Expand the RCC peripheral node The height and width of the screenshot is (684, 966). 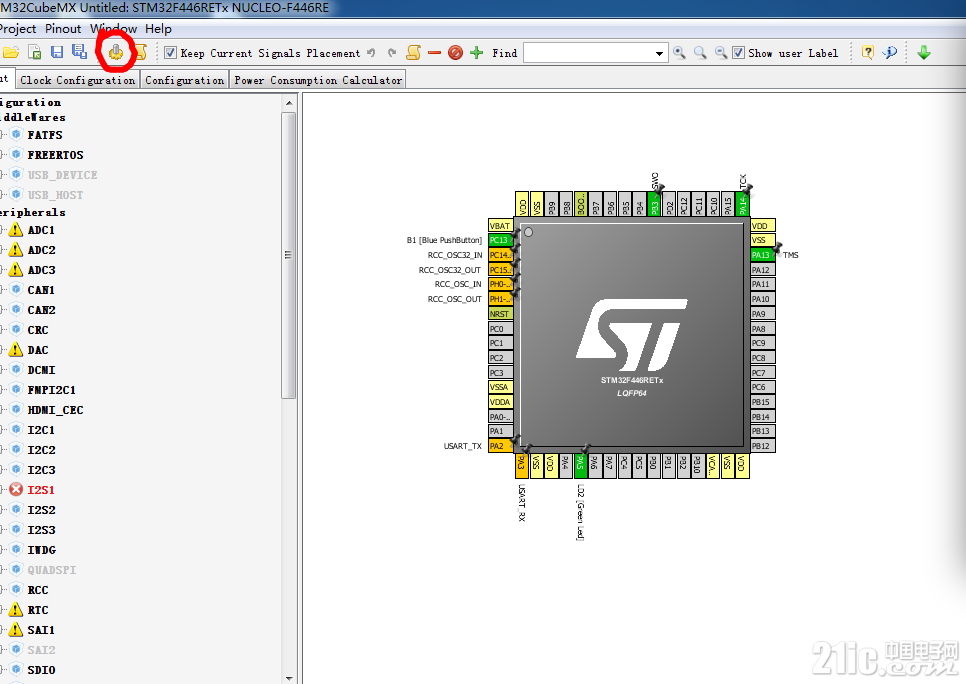[x=3, y=590]
